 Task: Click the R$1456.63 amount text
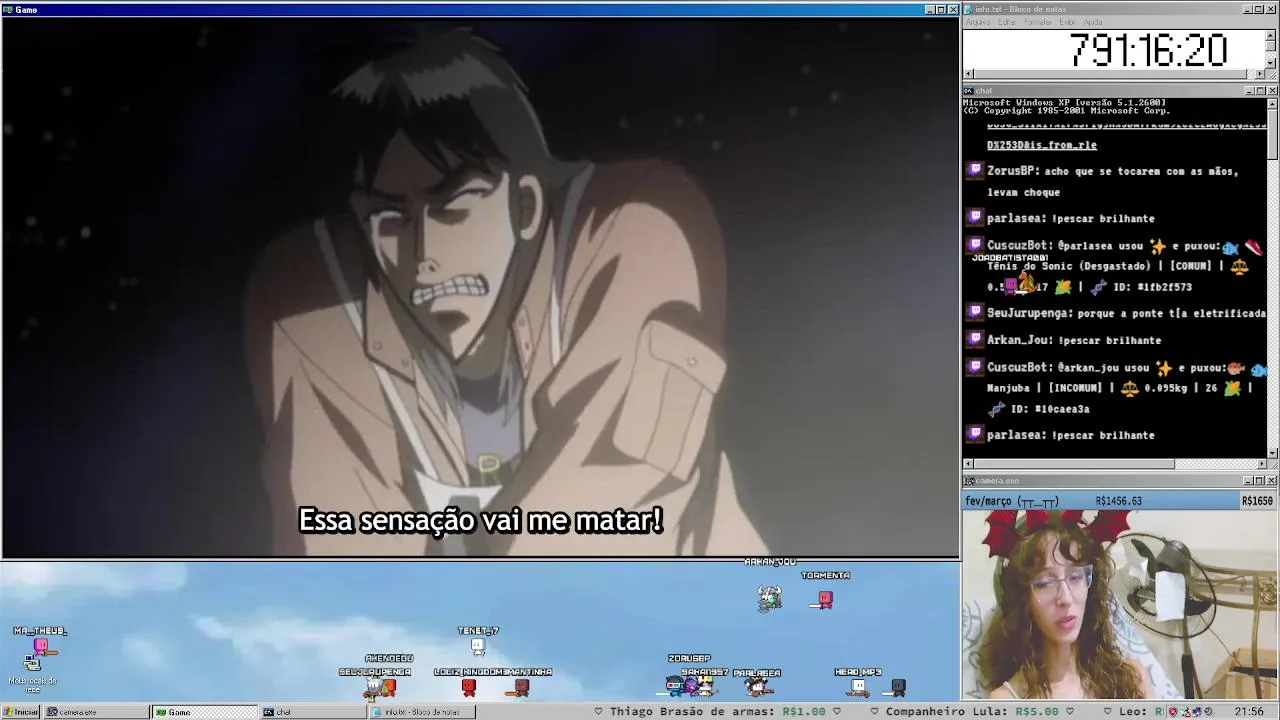click(x=1118, y=501)
